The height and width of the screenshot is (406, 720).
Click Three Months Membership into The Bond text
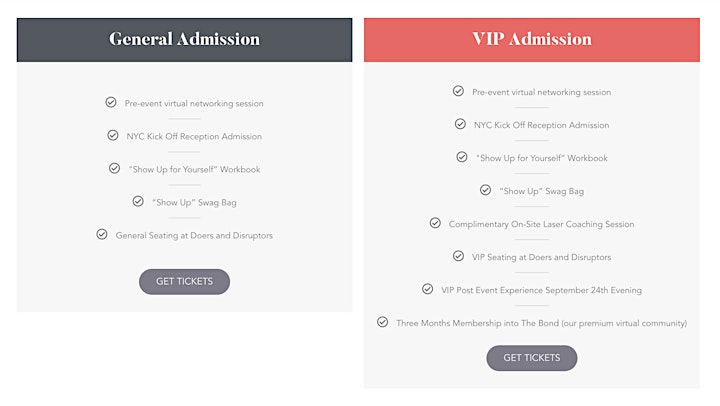pyautogui.click(x=541, y=323)
